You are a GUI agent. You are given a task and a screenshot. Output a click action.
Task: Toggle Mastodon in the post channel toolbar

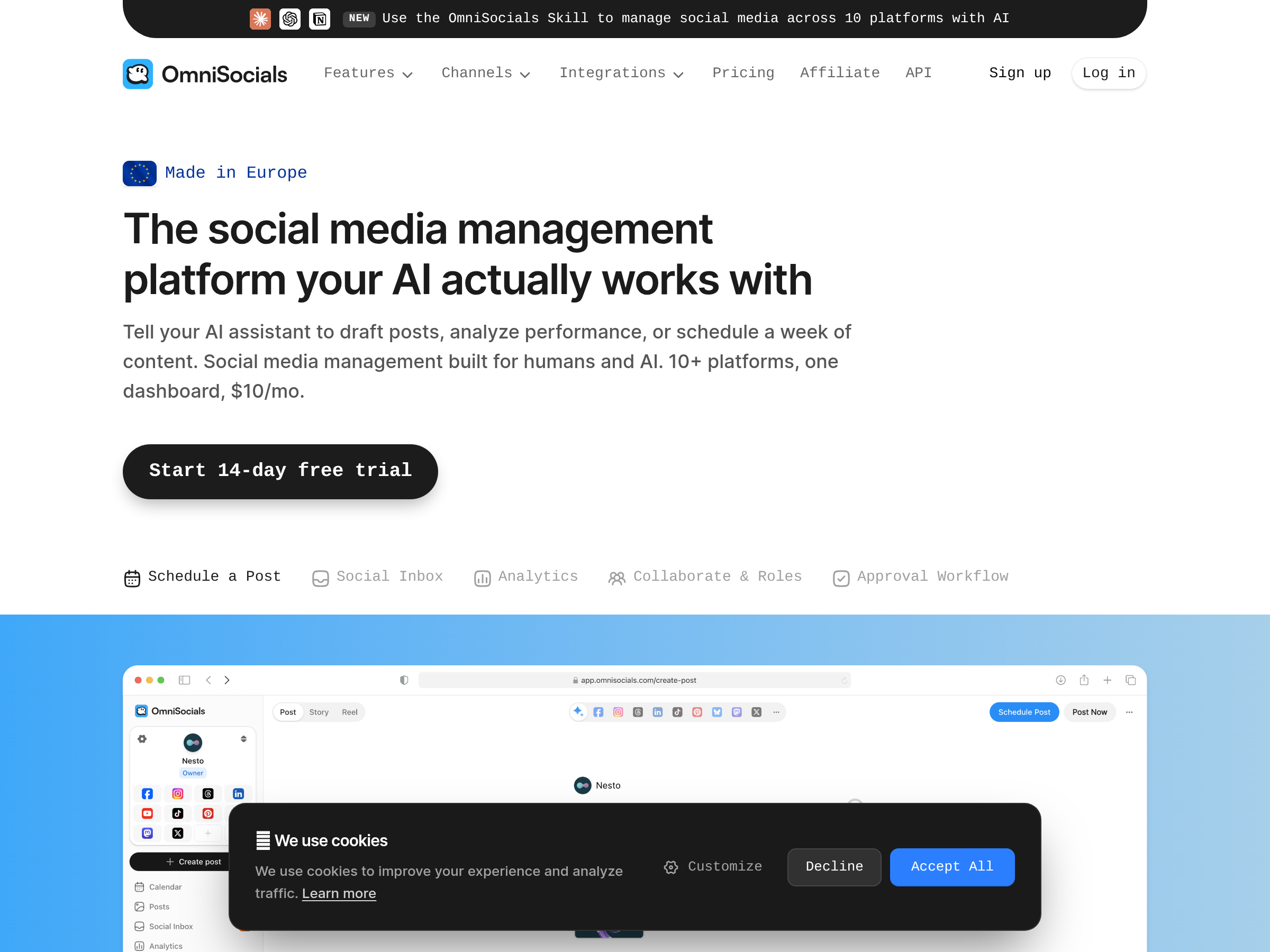click(737, 712)
